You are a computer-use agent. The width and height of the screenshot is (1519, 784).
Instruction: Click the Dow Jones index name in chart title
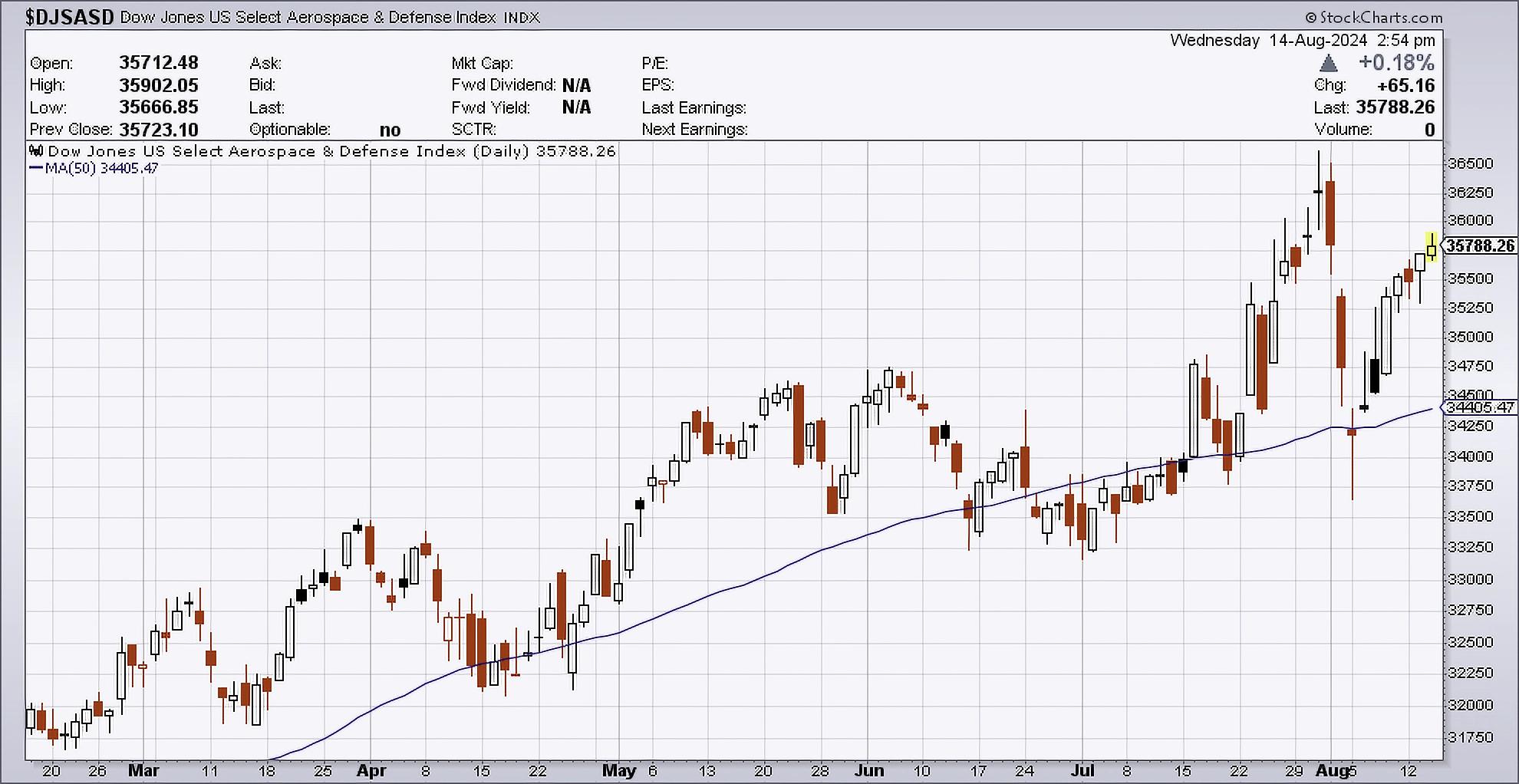[308, 18]
